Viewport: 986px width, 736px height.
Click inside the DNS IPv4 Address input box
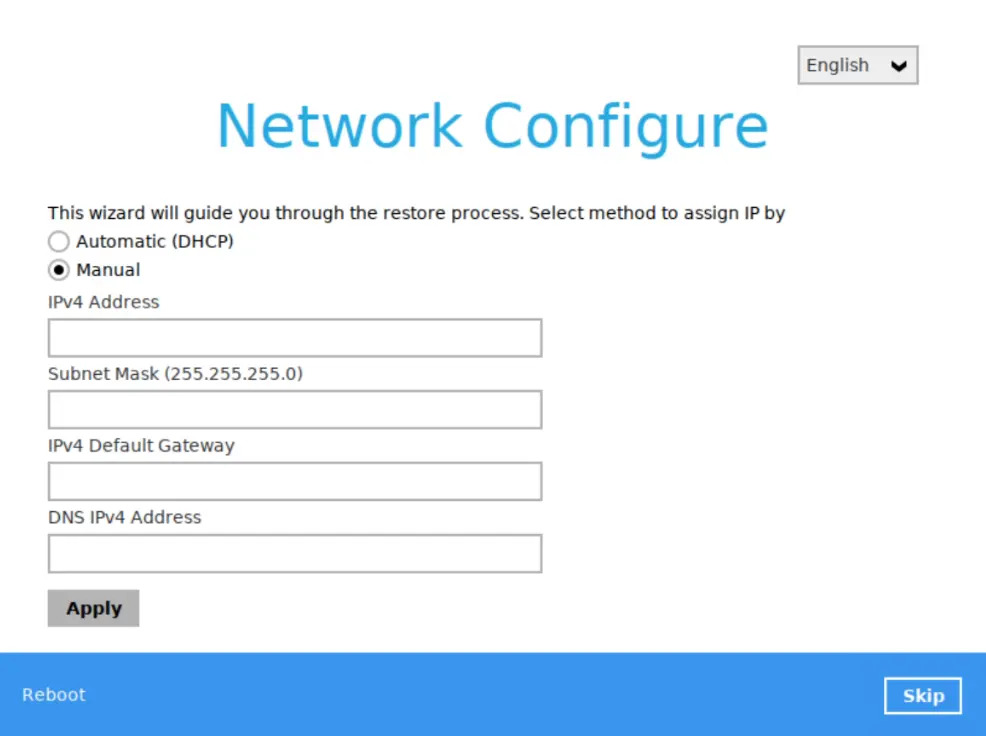click(295, 553)
